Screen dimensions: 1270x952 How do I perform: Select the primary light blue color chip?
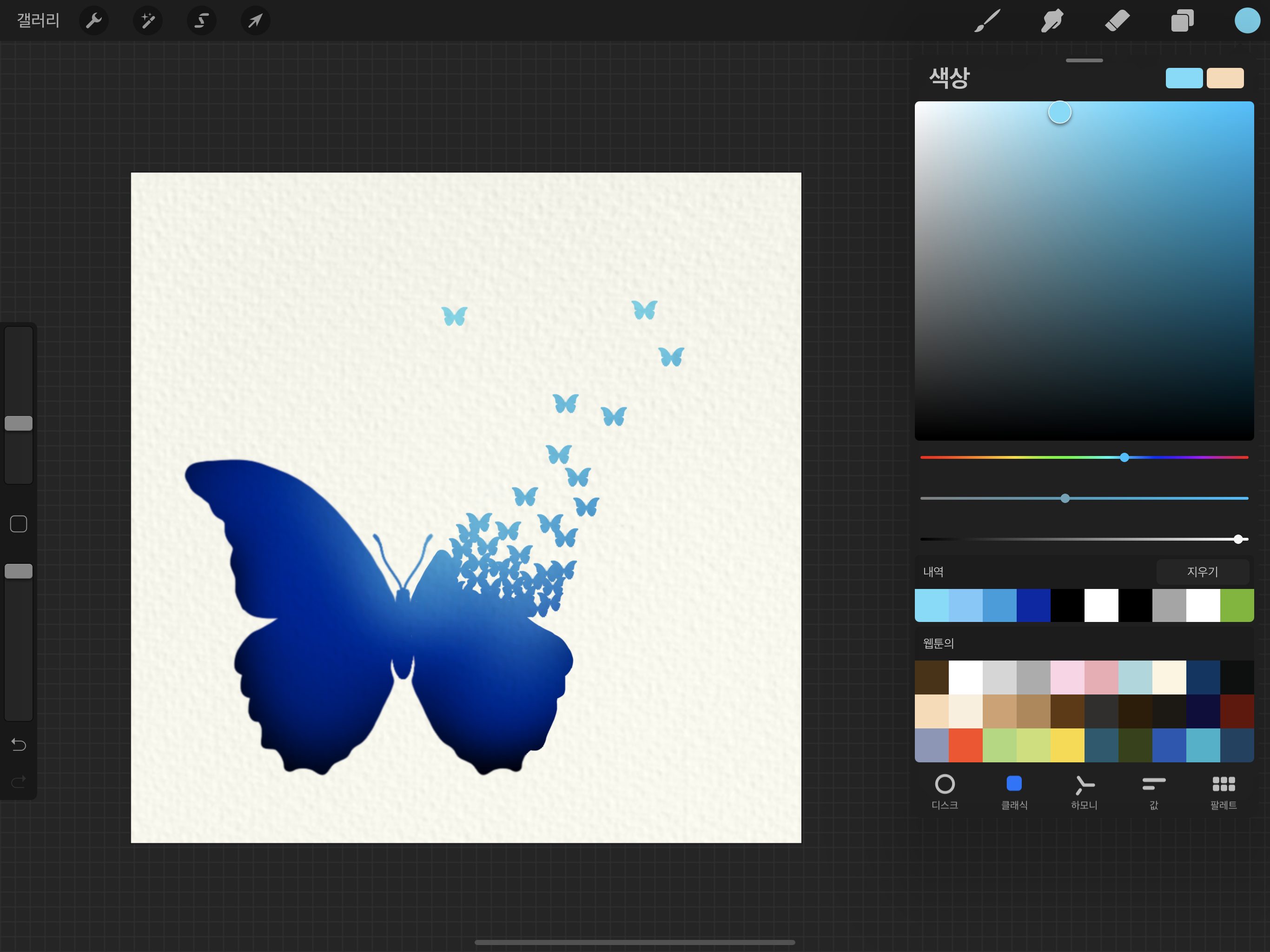1184,78
